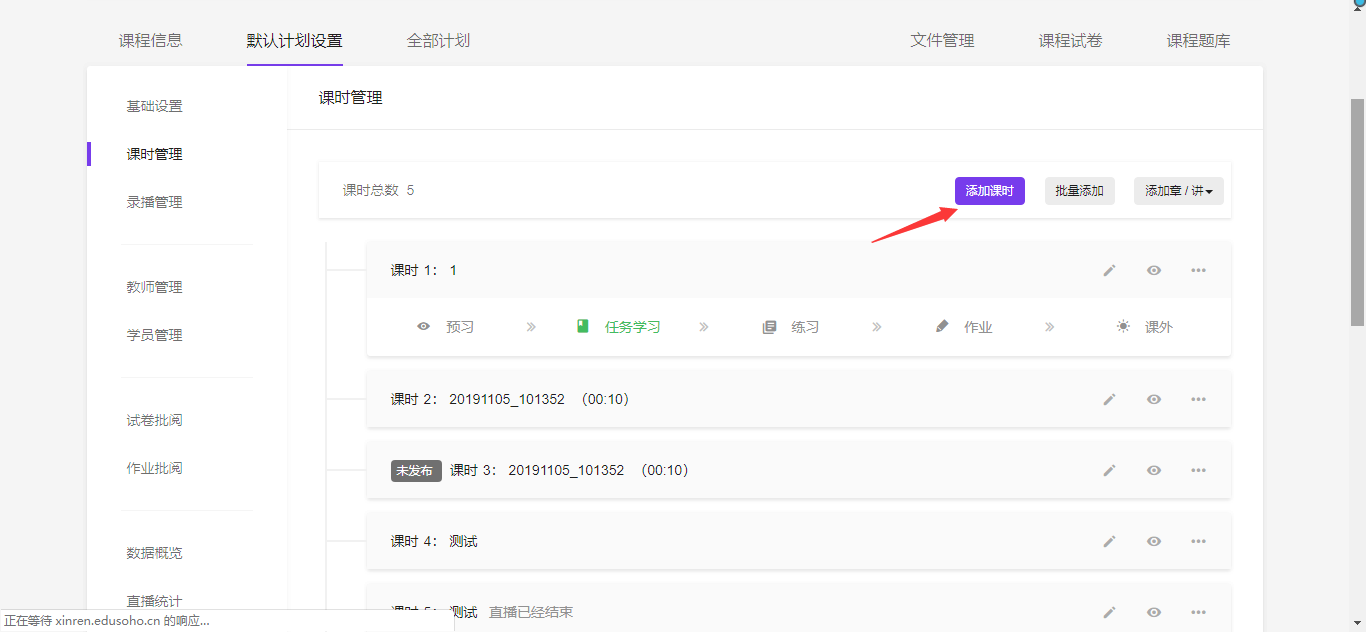Screen dimensions: 1366x632
Task: Open the more options ellipsis for 课时 1
Action: [x=1198, y=270]
